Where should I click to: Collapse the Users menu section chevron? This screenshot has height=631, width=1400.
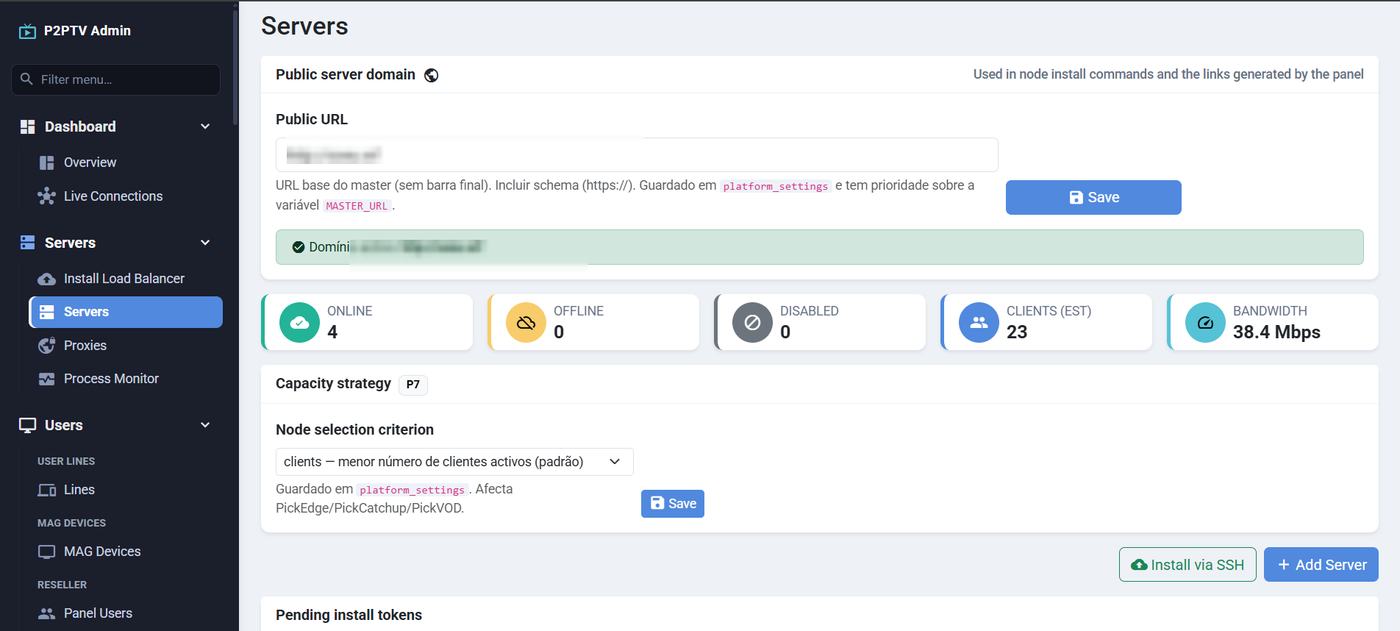205,425
